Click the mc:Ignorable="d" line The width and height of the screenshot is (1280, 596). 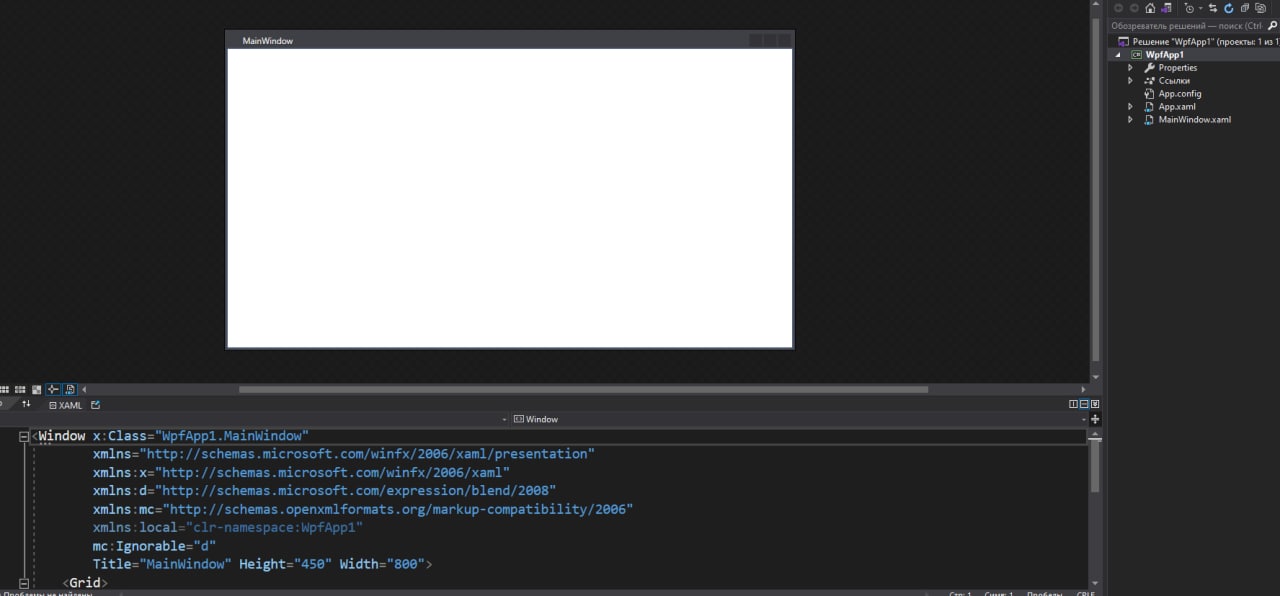(154, 546)
